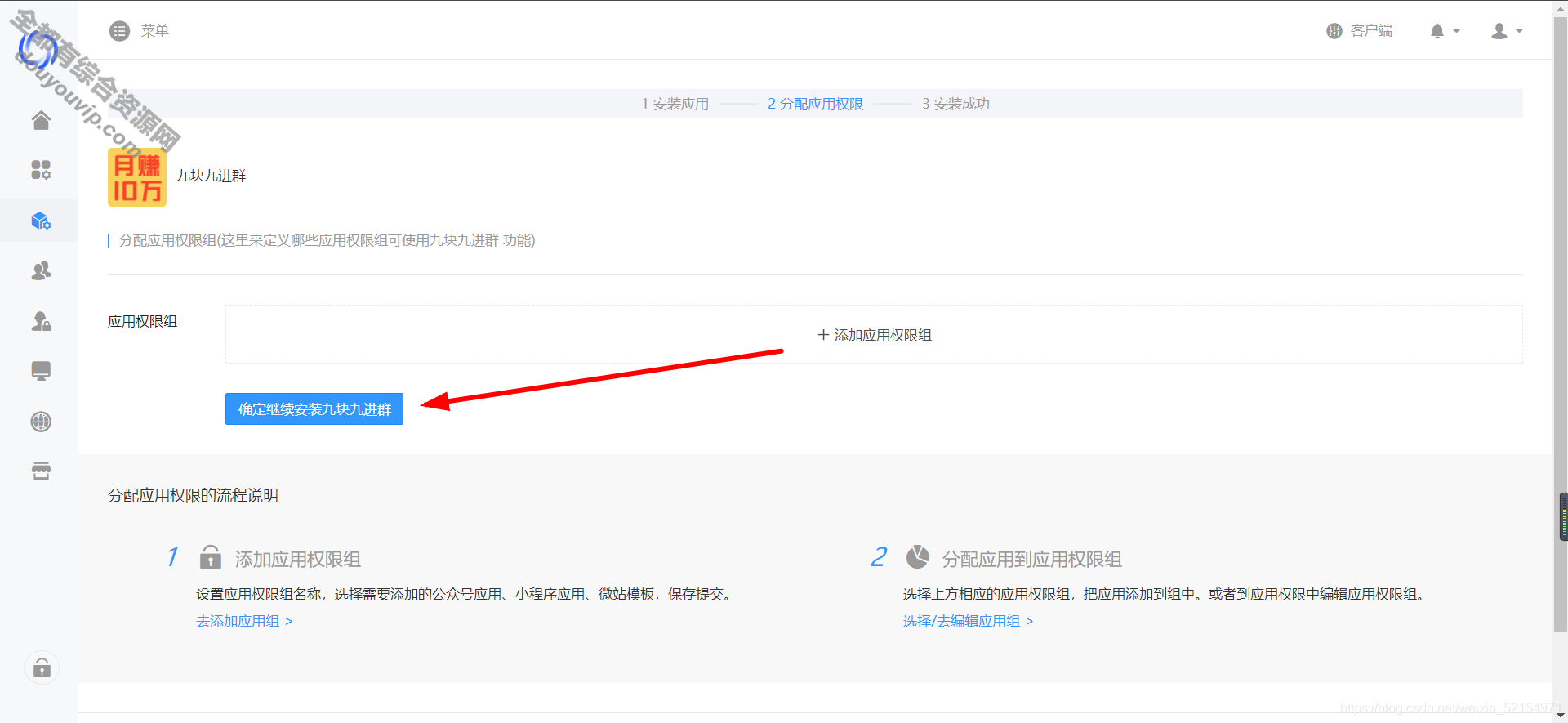Click the home icon in sidebar
Viewport: 1568px width, 723px height.
tap(41, 121)
